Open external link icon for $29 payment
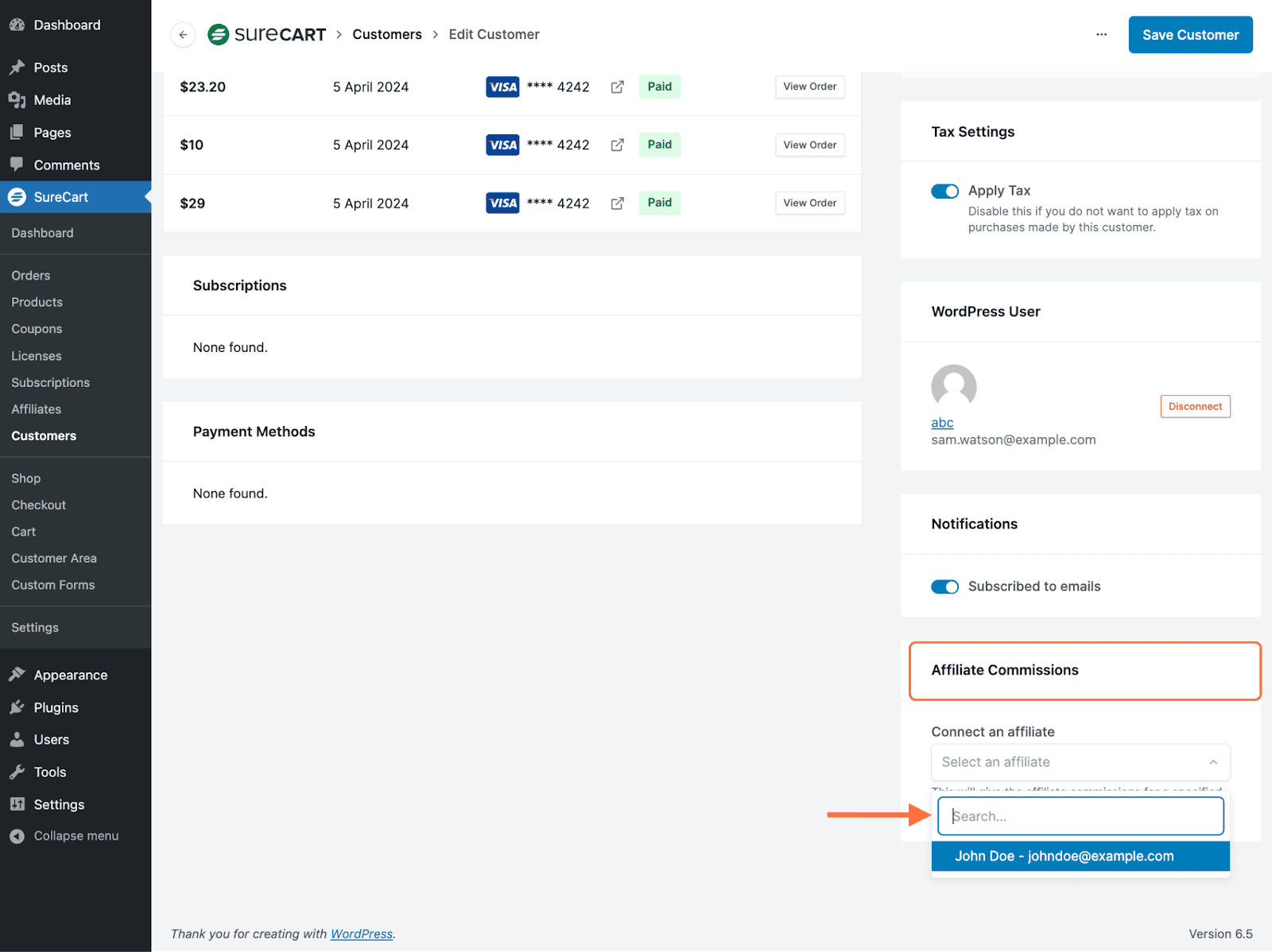Viewport: 1272px width, 952px height. (617, 203)
